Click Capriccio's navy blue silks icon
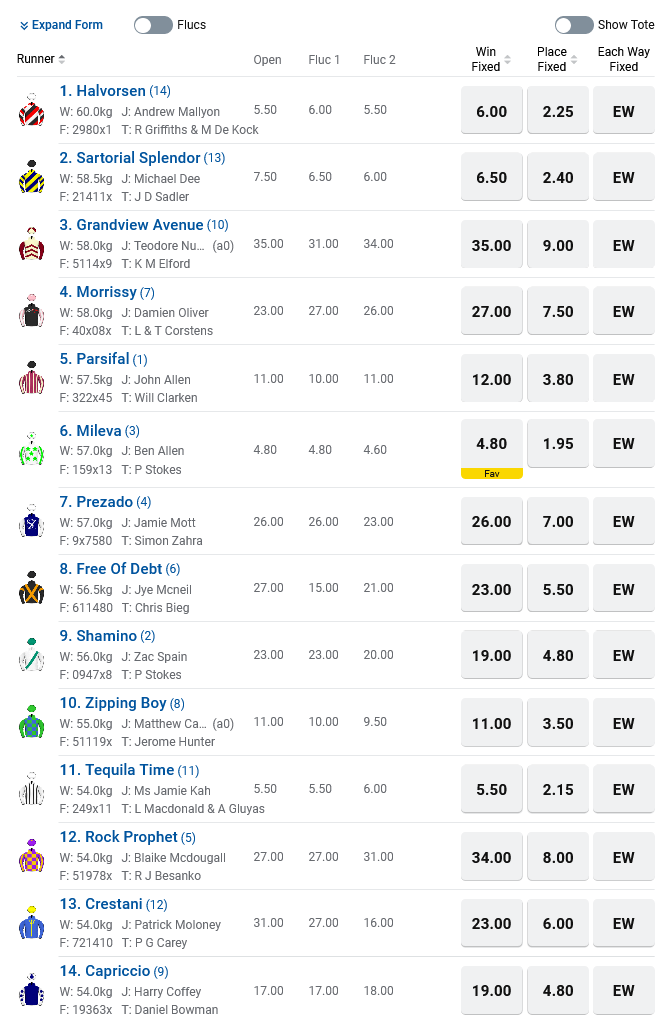 coord(31,991)
